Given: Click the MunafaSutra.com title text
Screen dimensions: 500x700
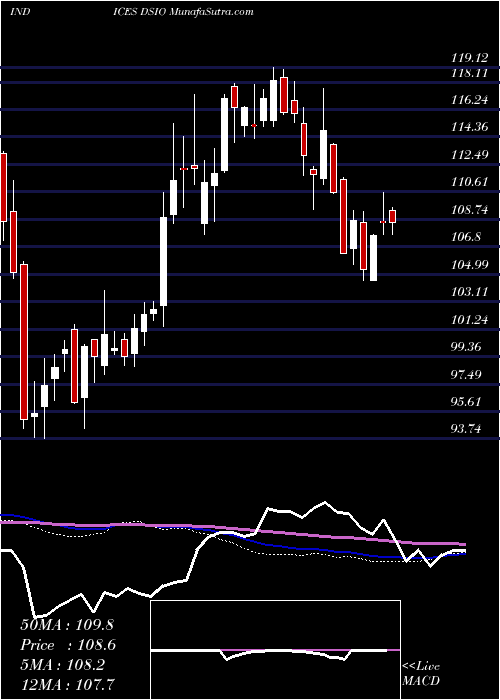Looking at the screenshot, I should 212,12.
